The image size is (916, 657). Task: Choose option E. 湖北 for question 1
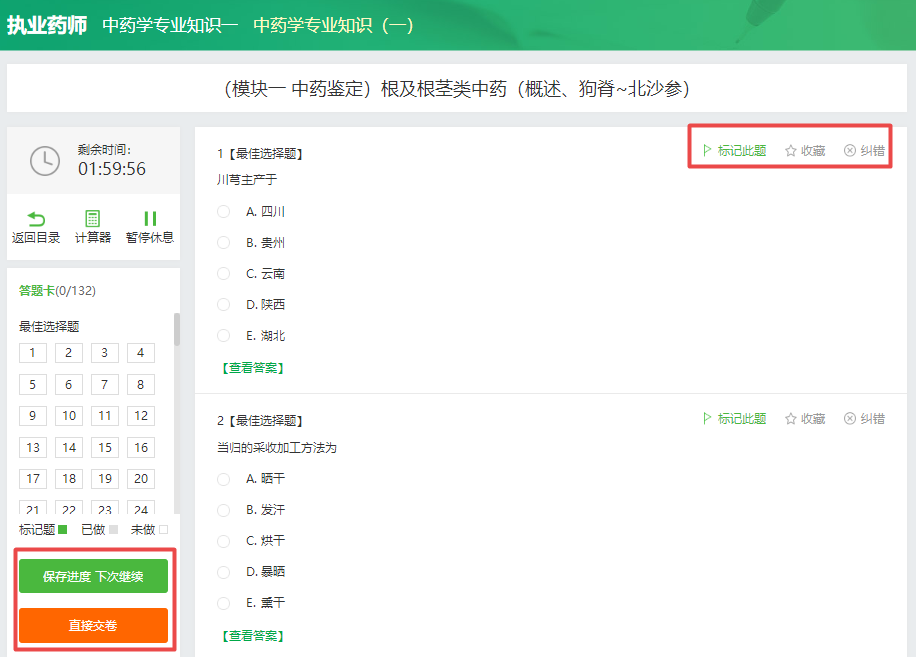point(224,336)
